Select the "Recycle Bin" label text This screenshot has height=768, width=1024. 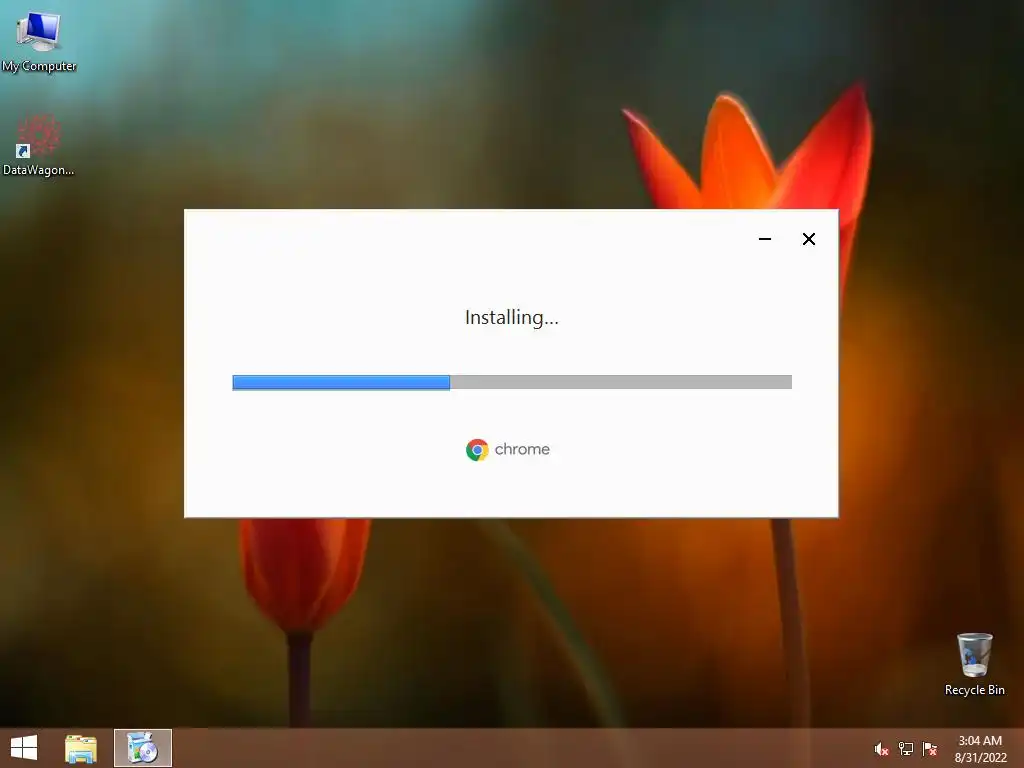(974, 690)
